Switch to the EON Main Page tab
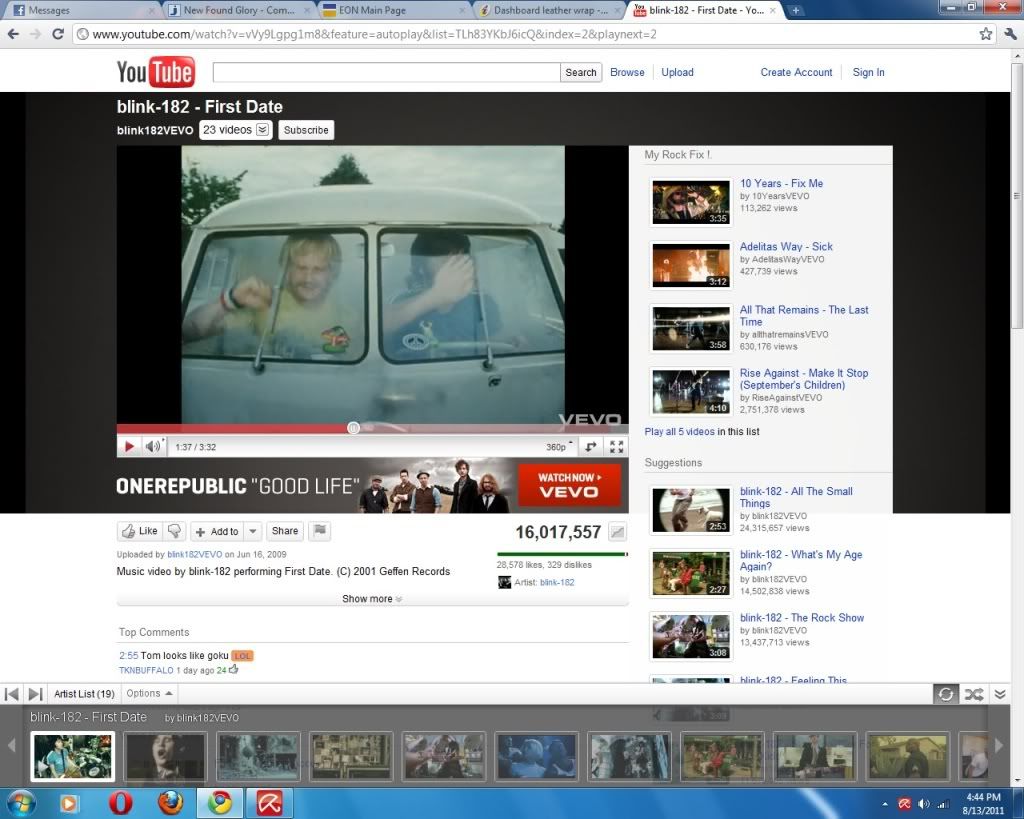Image resolution: width=1024 pixels, height=819 pixels. coord(393,10)
